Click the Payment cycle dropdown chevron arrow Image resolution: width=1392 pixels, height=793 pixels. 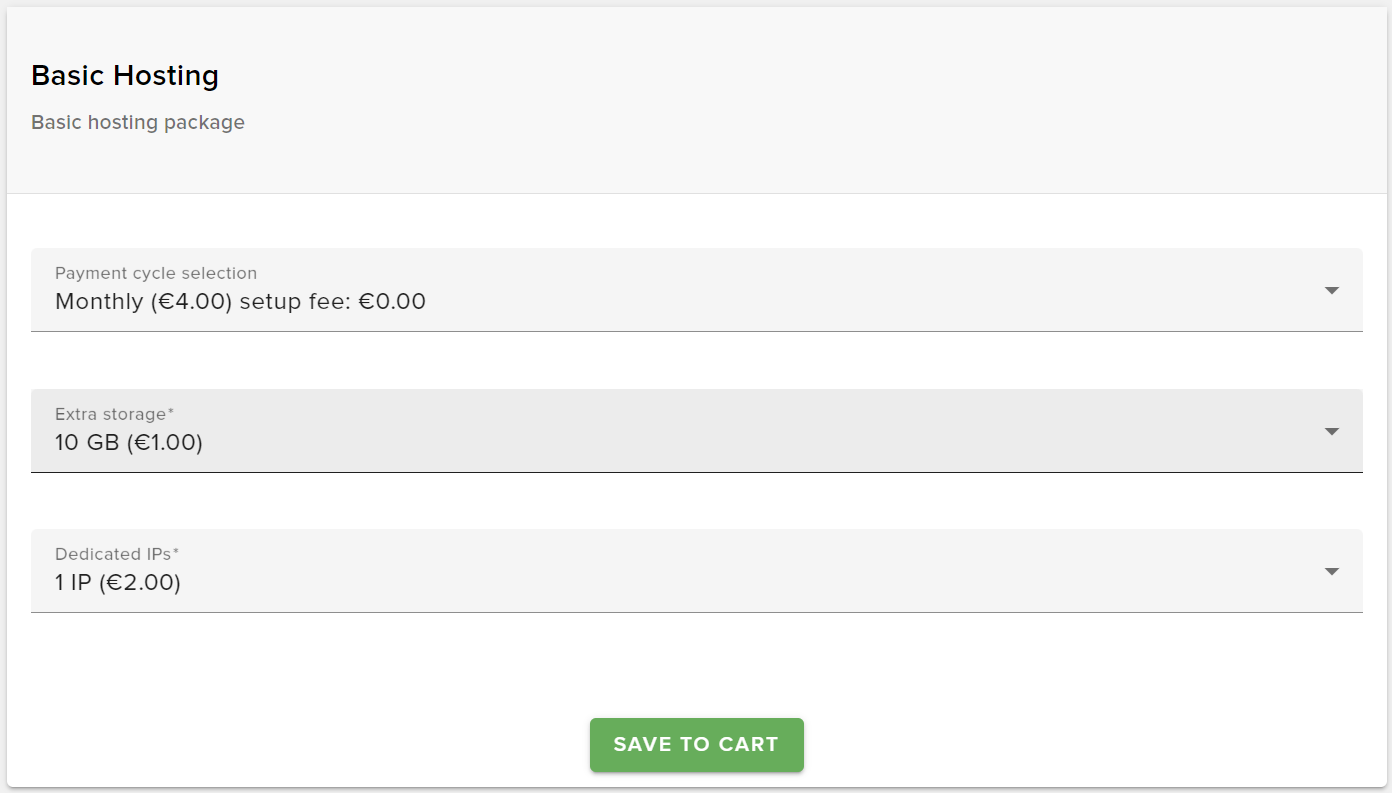click(x=1331, y=290)
